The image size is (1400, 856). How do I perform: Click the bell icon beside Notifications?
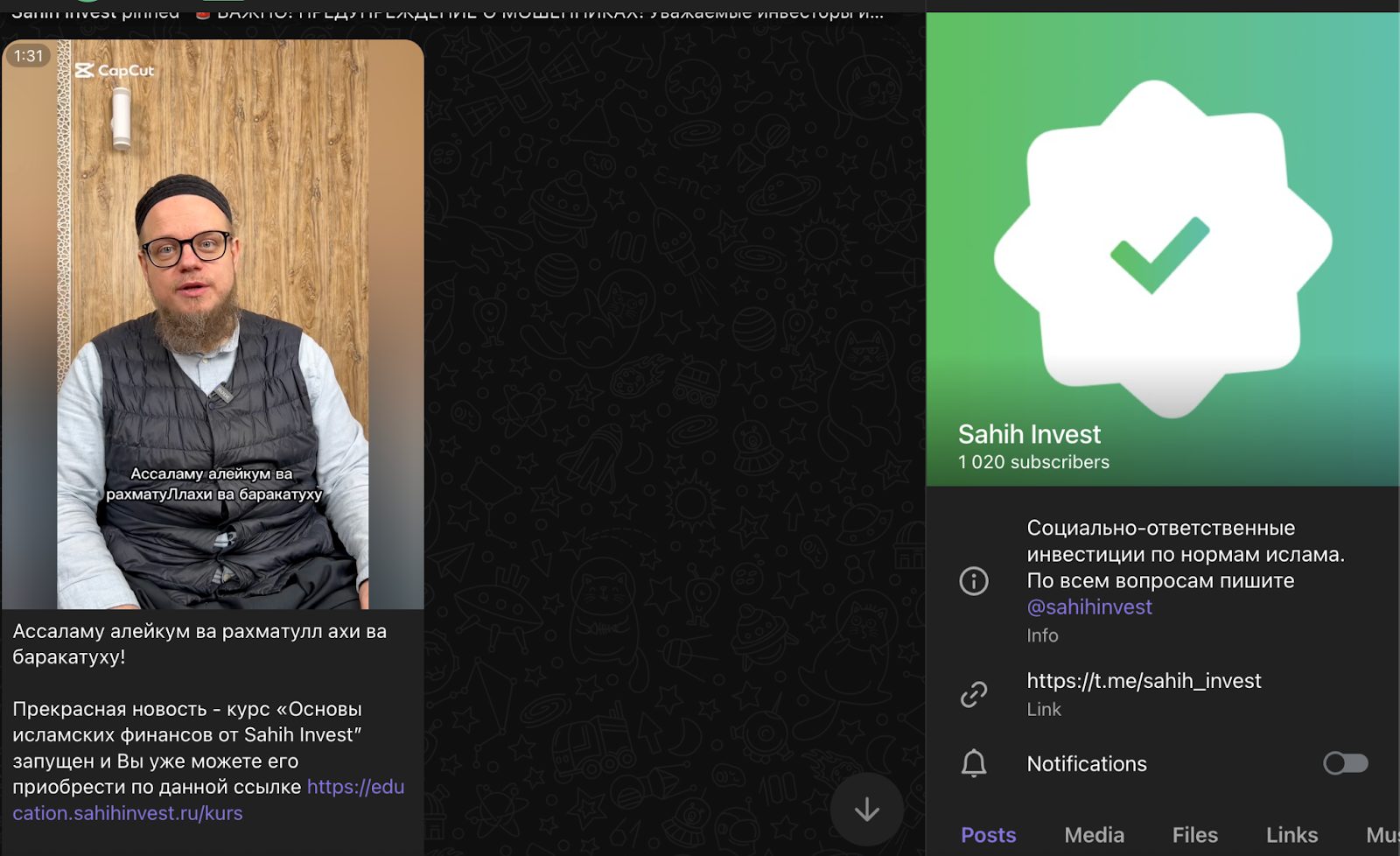pos(974,763)
